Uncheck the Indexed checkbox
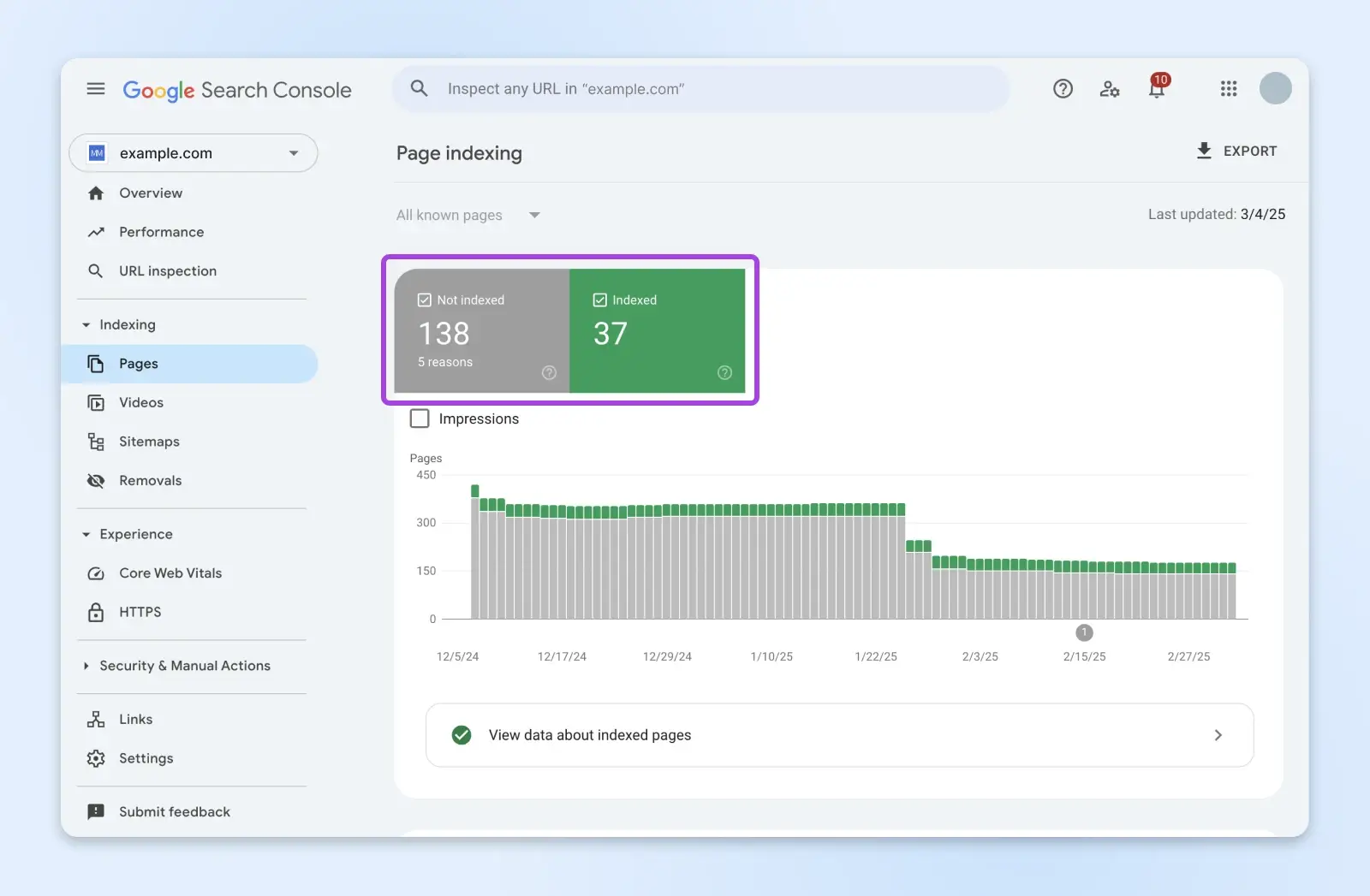The image size is (1370, 896). click(600, 300)
